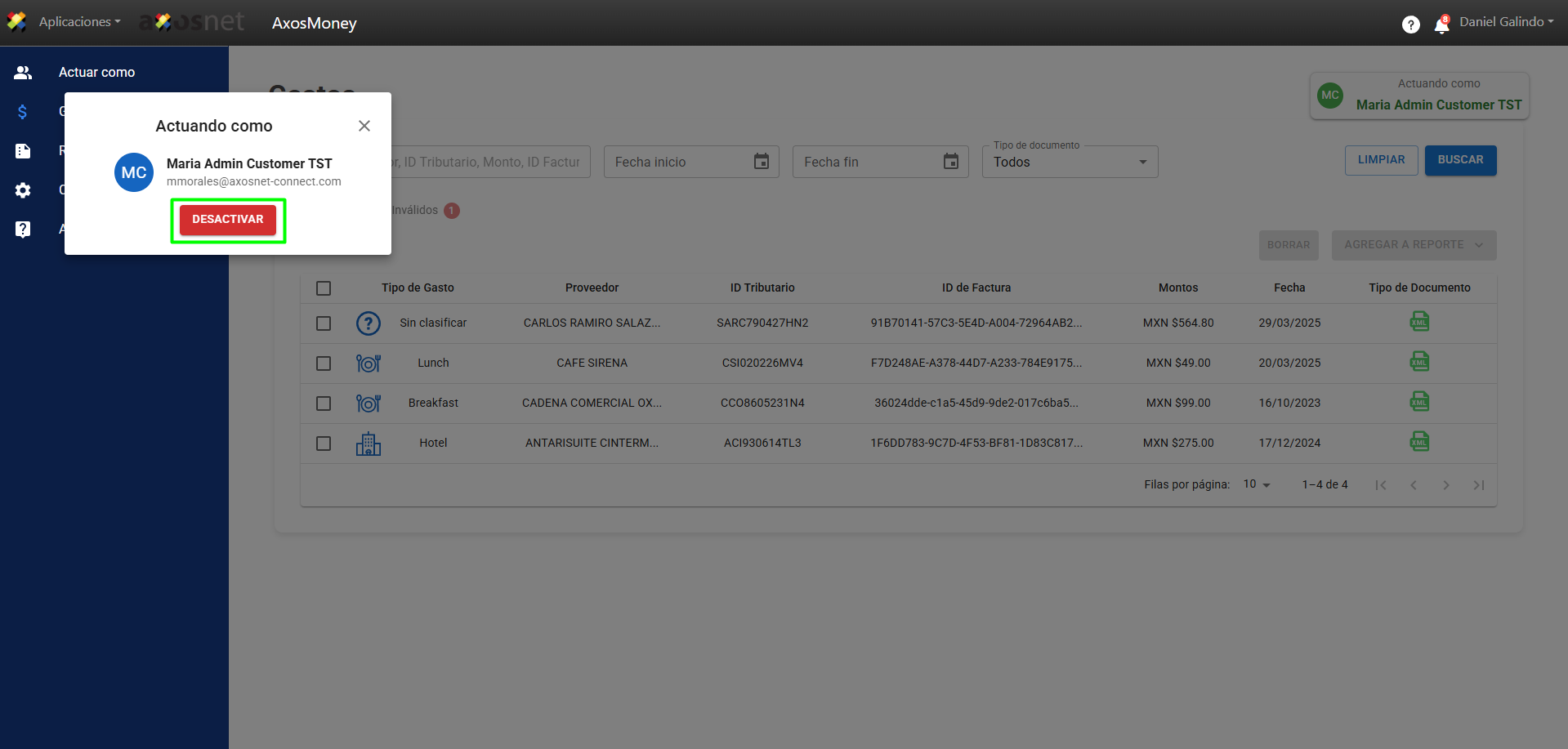Open the Filas por página dropdown
Image resolution: width=1568 pixels, height=749 pixels.
tap(1257, 484)
